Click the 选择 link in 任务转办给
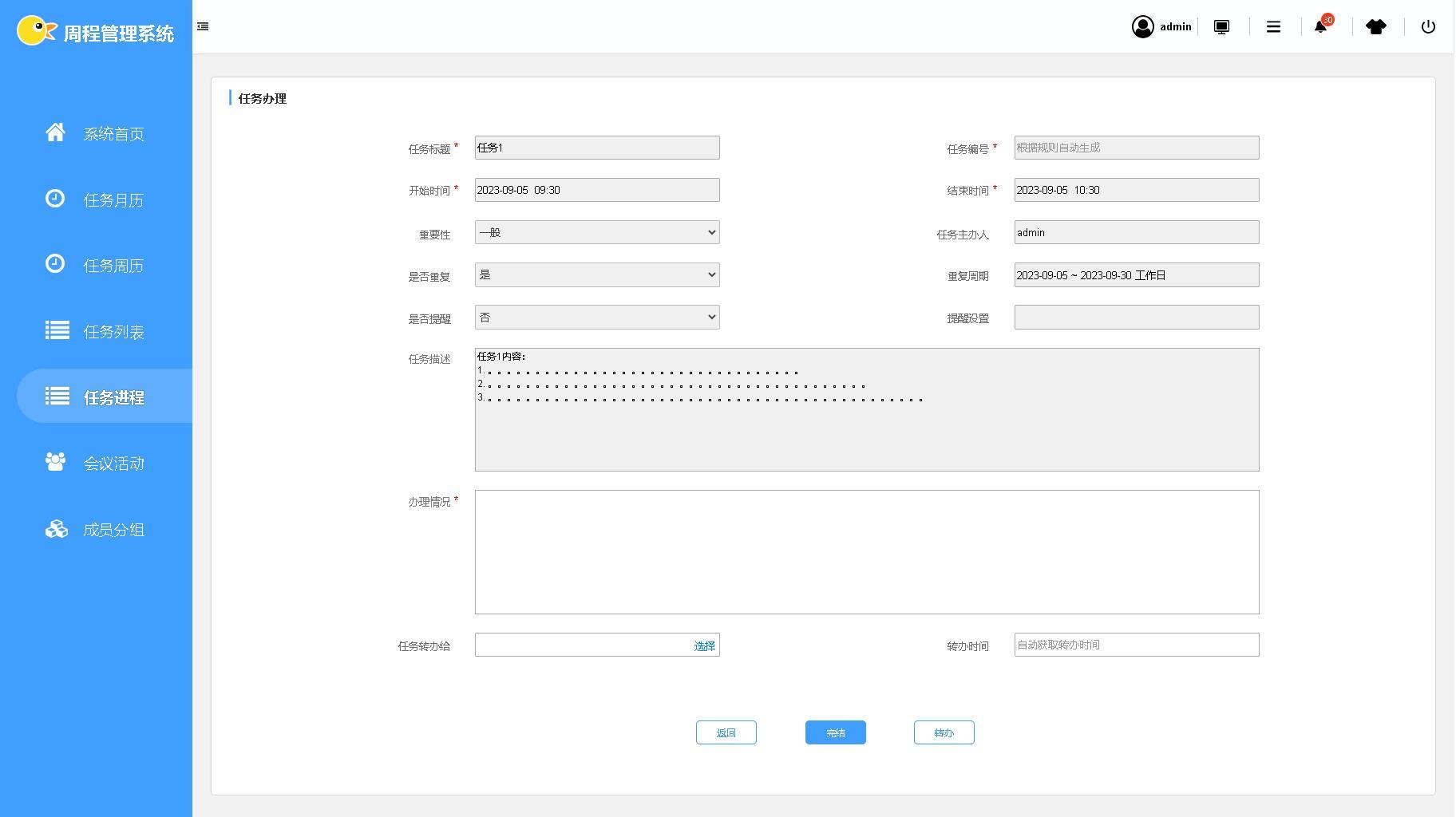This screenshot has width=1456, height=817. [x=704, y=646]
